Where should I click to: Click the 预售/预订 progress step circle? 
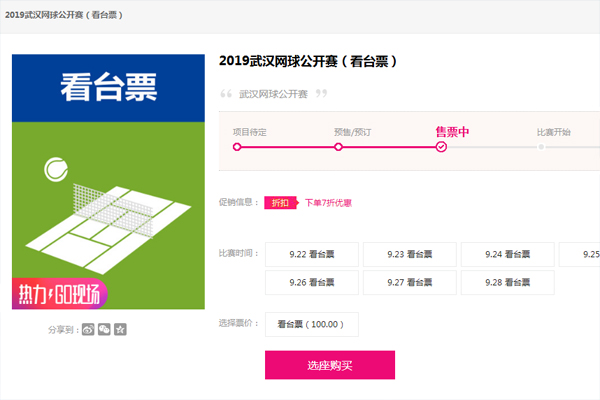pos(338,147)
